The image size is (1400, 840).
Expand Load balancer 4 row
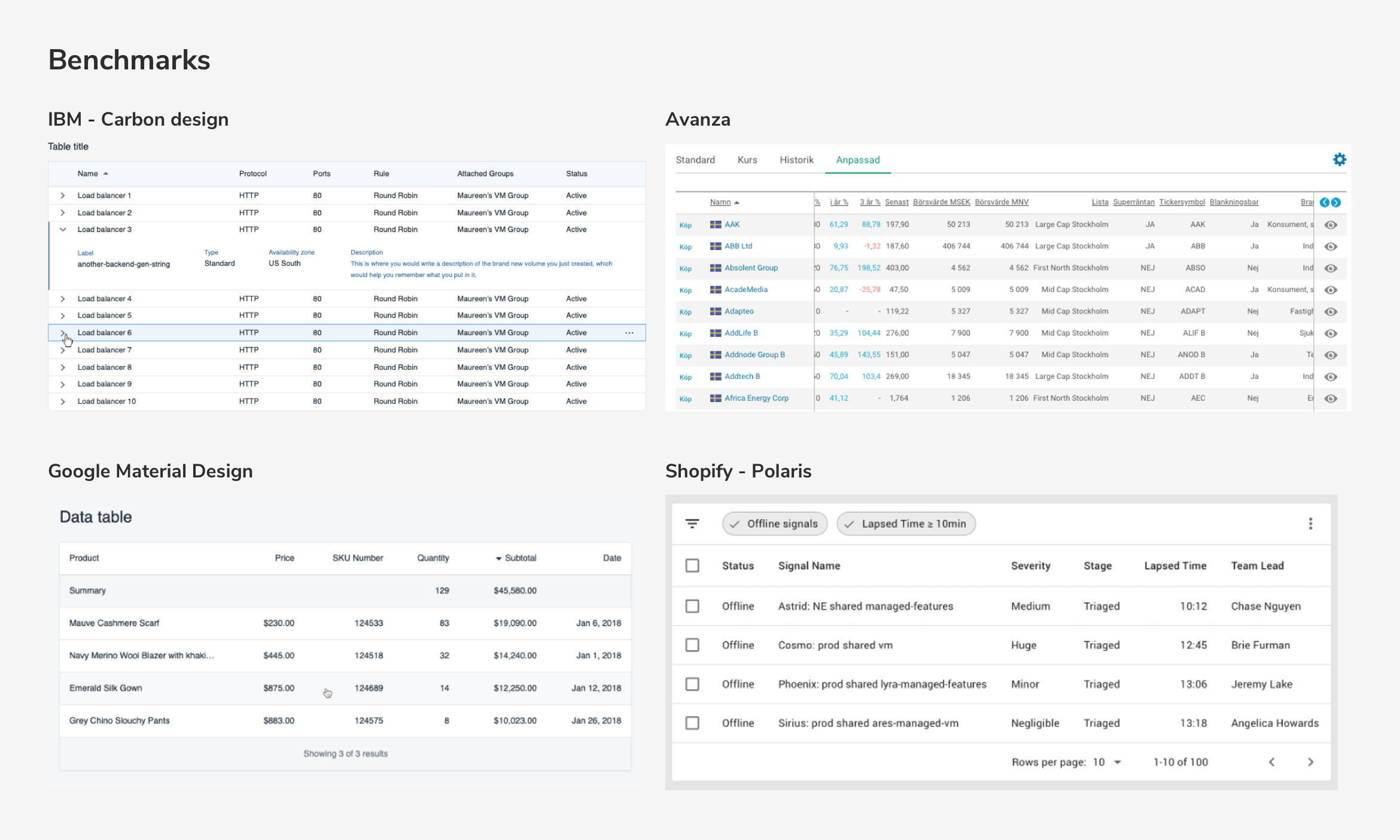tap(62, 299)
